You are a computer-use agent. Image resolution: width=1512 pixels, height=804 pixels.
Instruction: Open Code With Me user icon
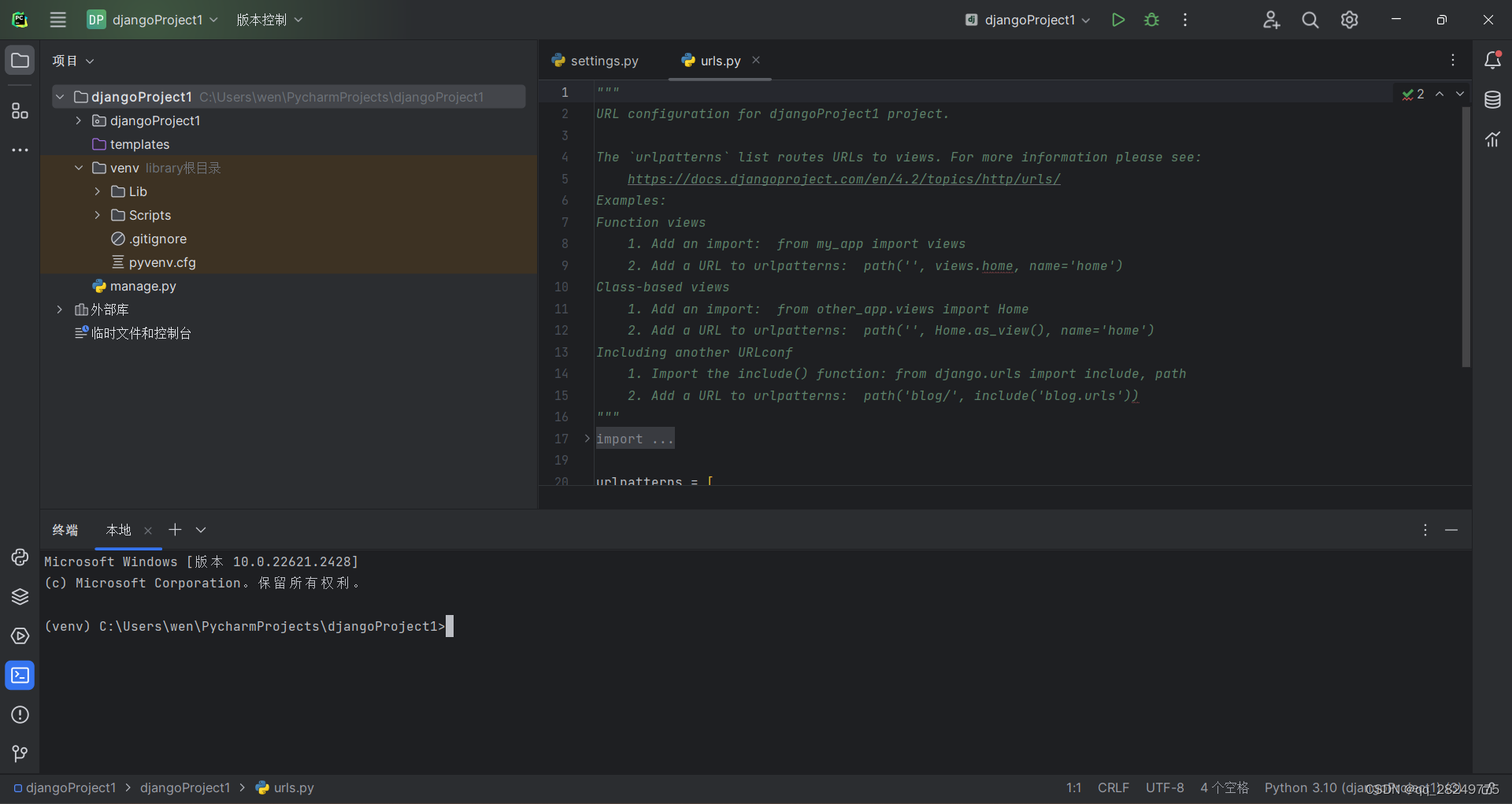point(1271,20)
